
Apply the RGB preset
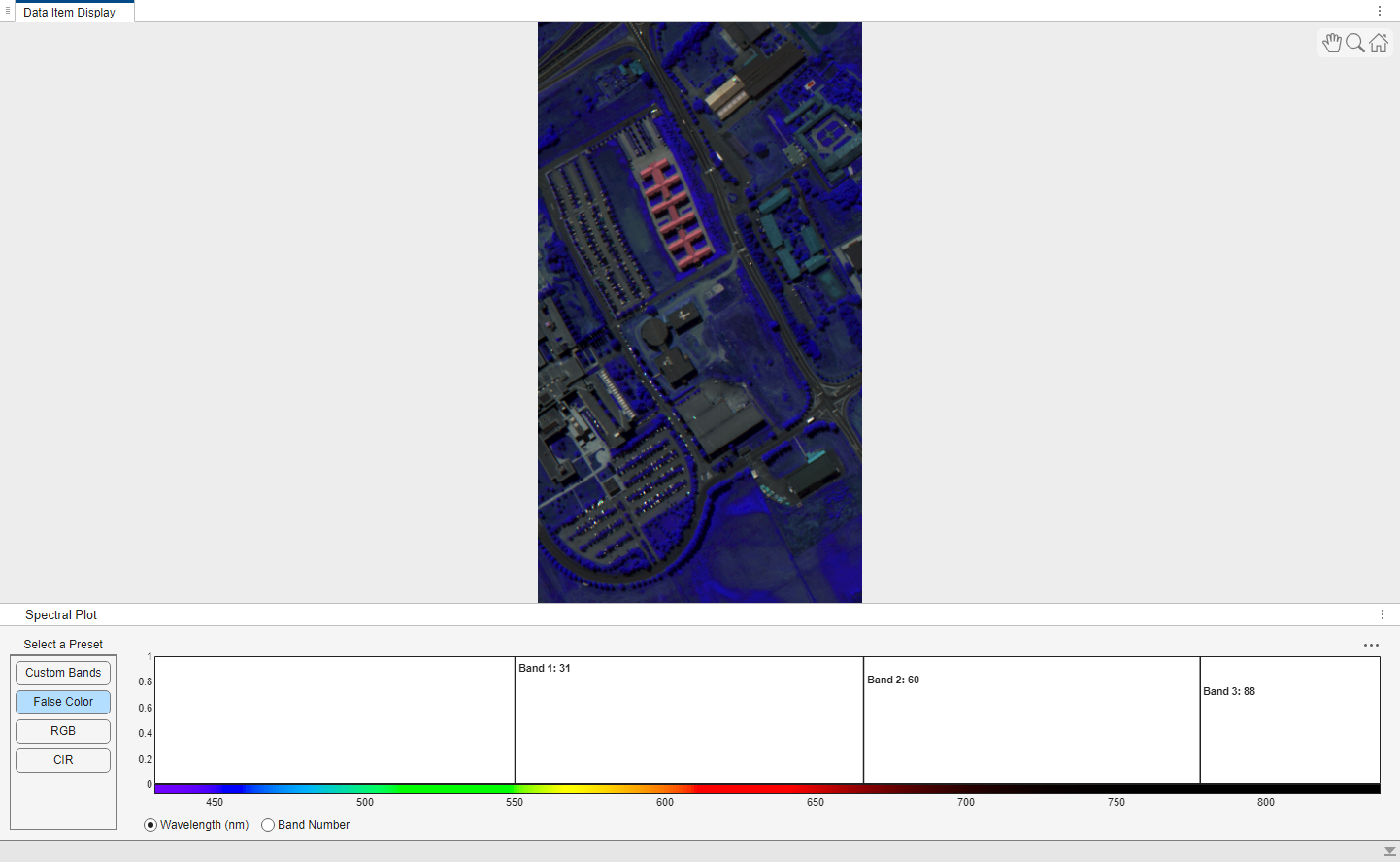[x=62, y=731]
